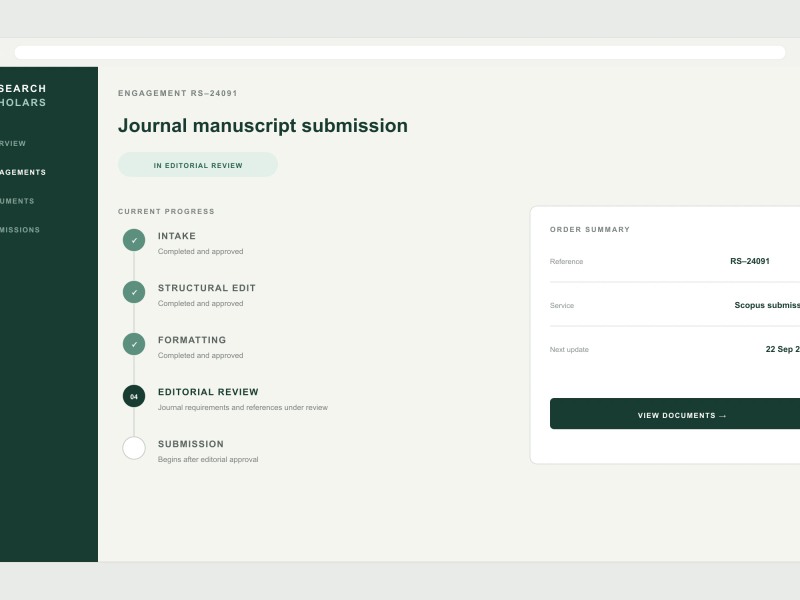
Task: Open View Documents button
Action: (x=675, y=414)
